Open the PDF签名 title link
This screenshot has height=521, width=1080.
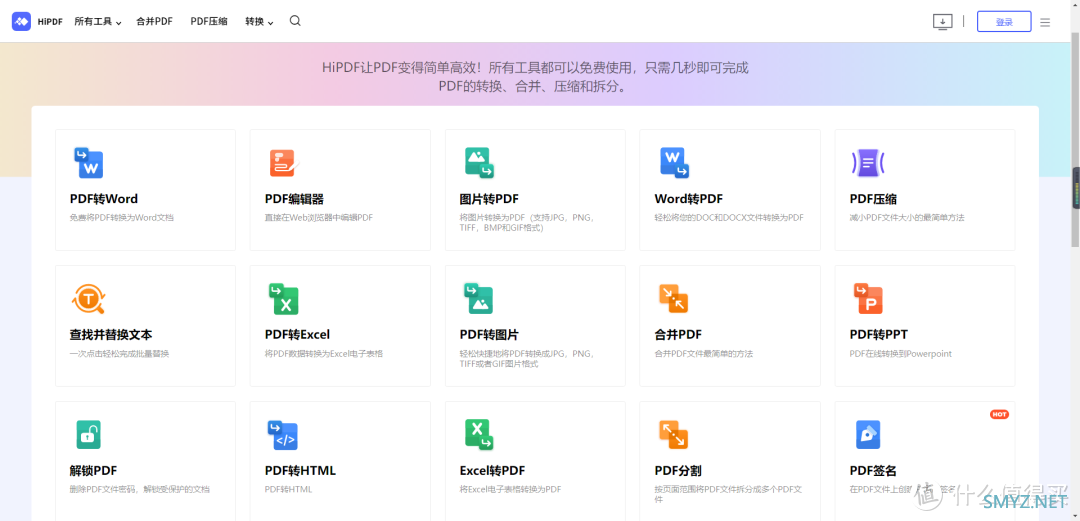pyautogui.click(x=873, y=471)
